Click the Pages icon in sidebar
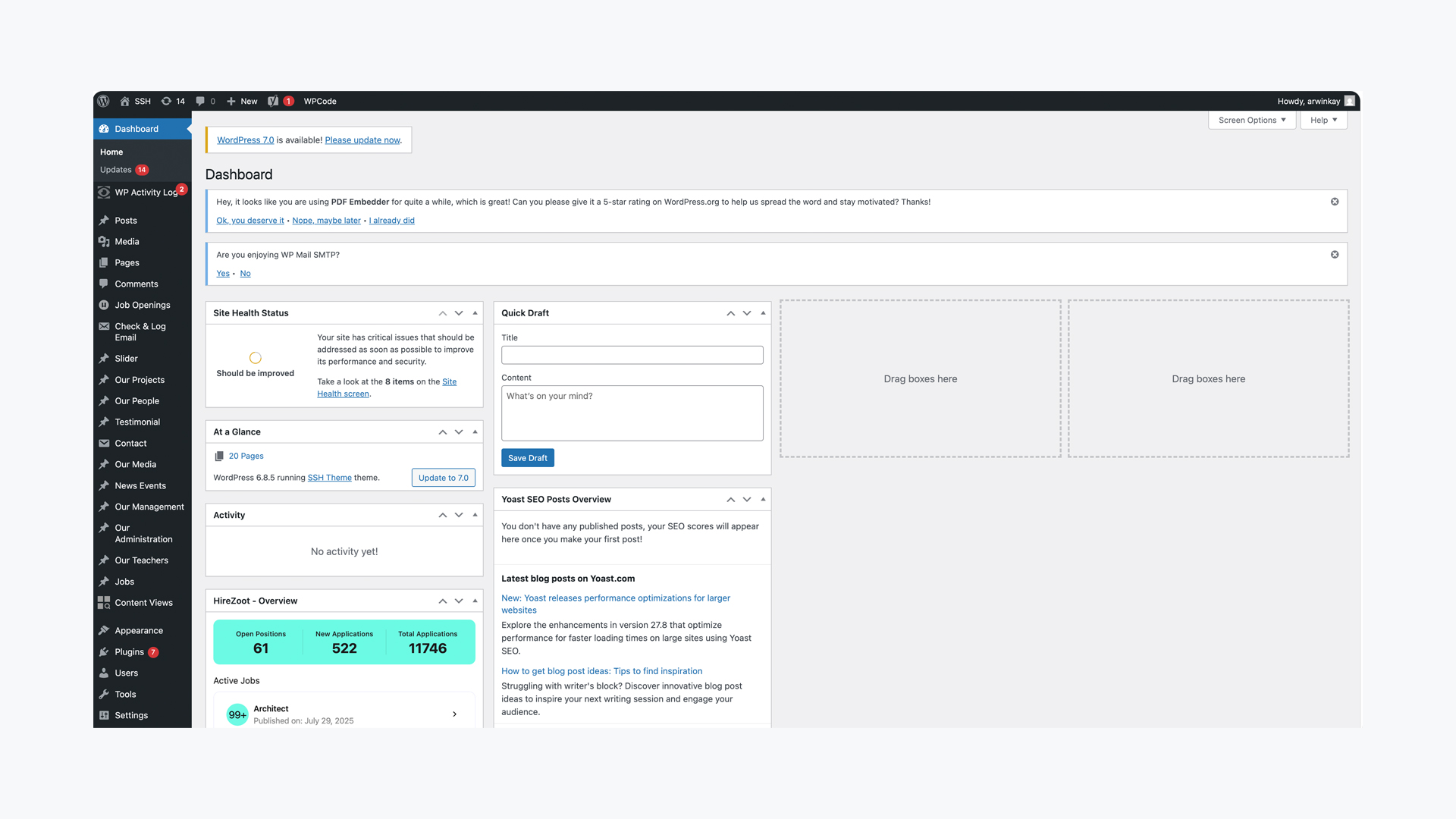 coord(104,263)
